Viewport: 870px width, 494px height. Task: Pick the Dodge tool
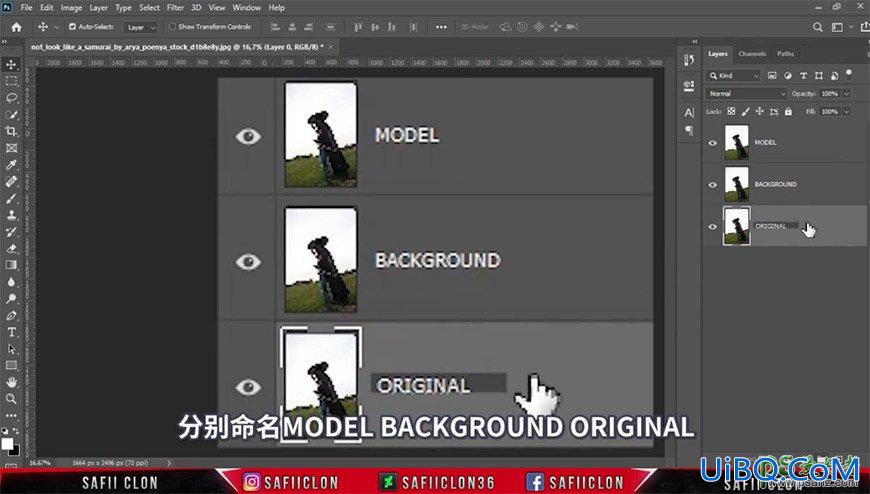pyautogui.click(x=11, y=299)
